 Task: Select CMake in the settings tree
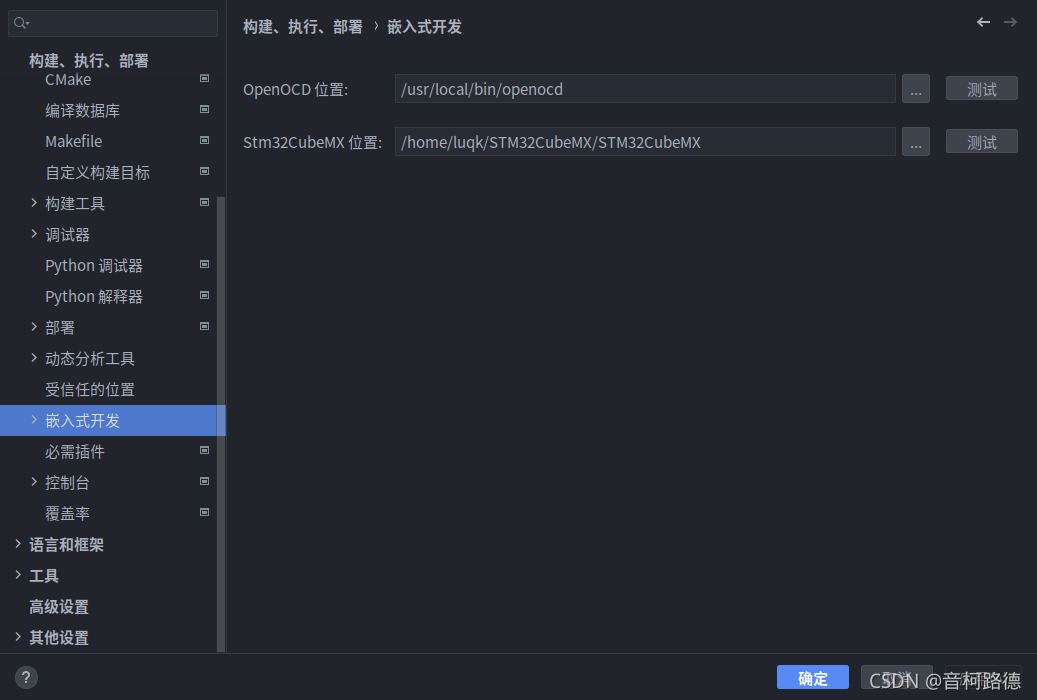68,79
